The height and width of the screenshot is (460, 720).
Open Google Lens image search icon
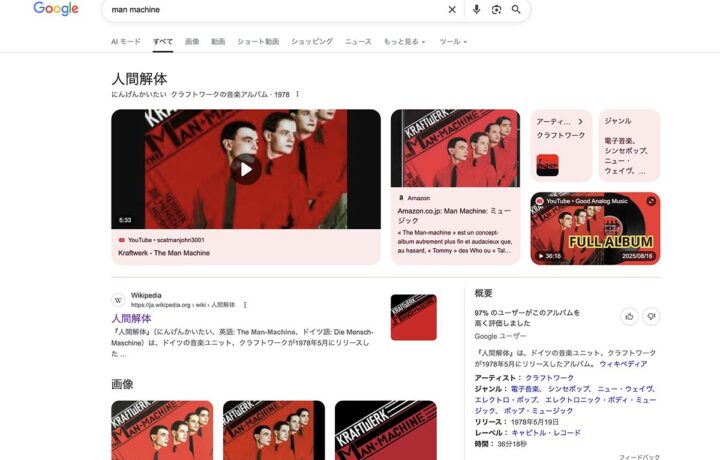click(x=496, y=10)
